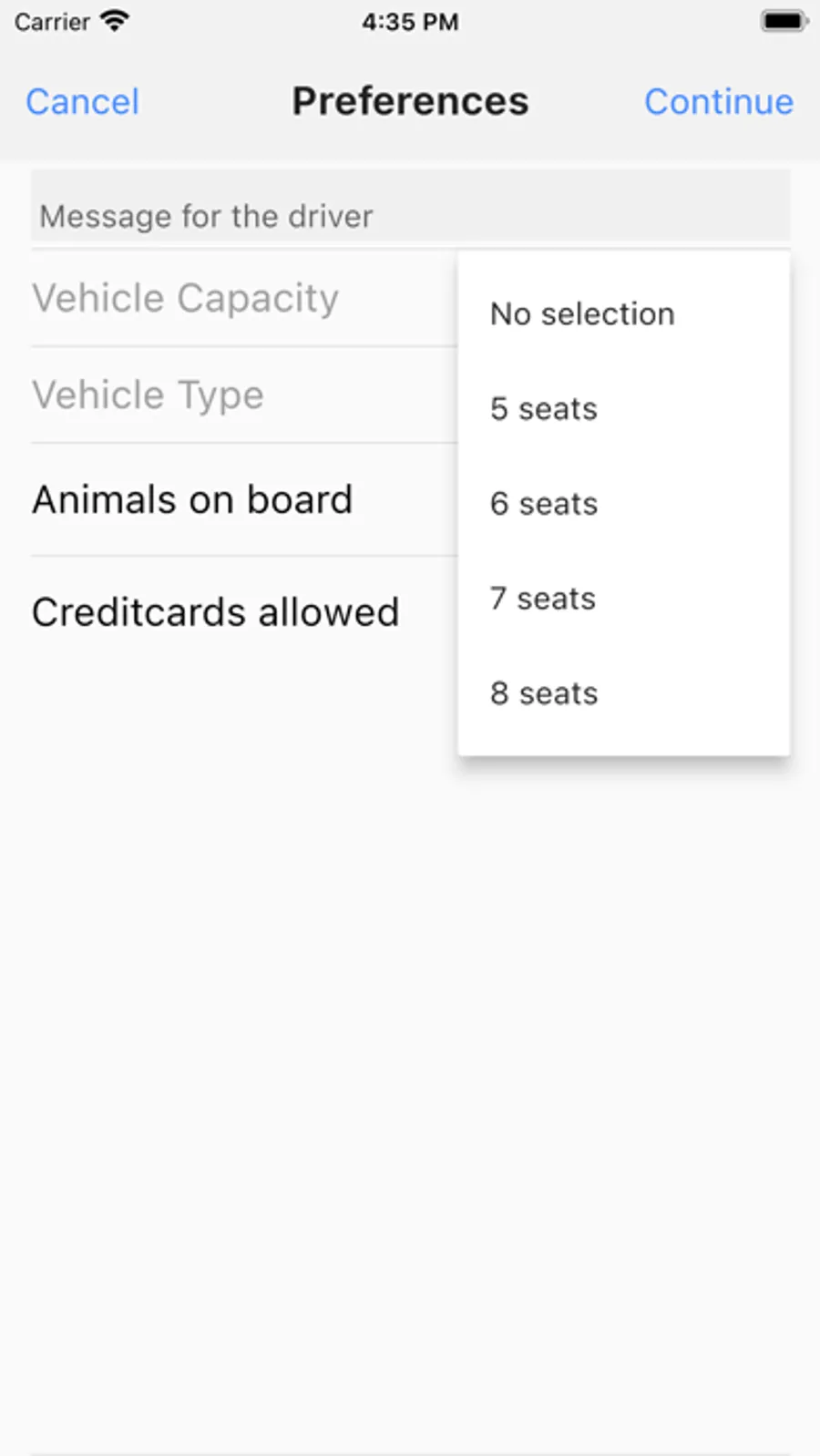The image size is (820, 1456).
Task: Focus the Message for the driver field
Action: pos(410,215)
